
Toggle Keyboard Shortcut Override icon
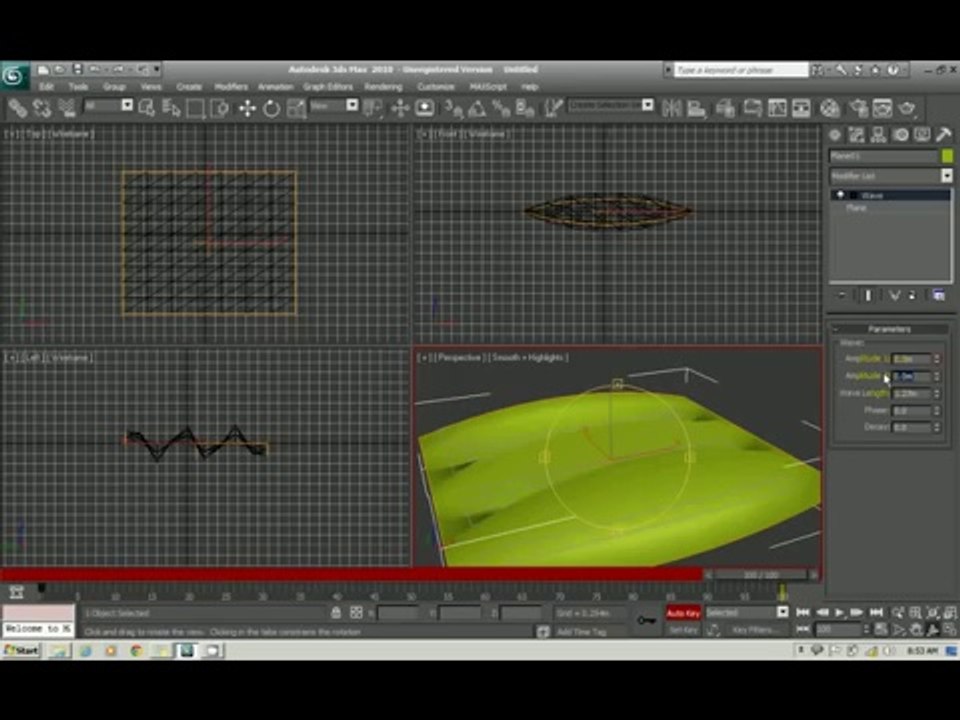[424, 109]
